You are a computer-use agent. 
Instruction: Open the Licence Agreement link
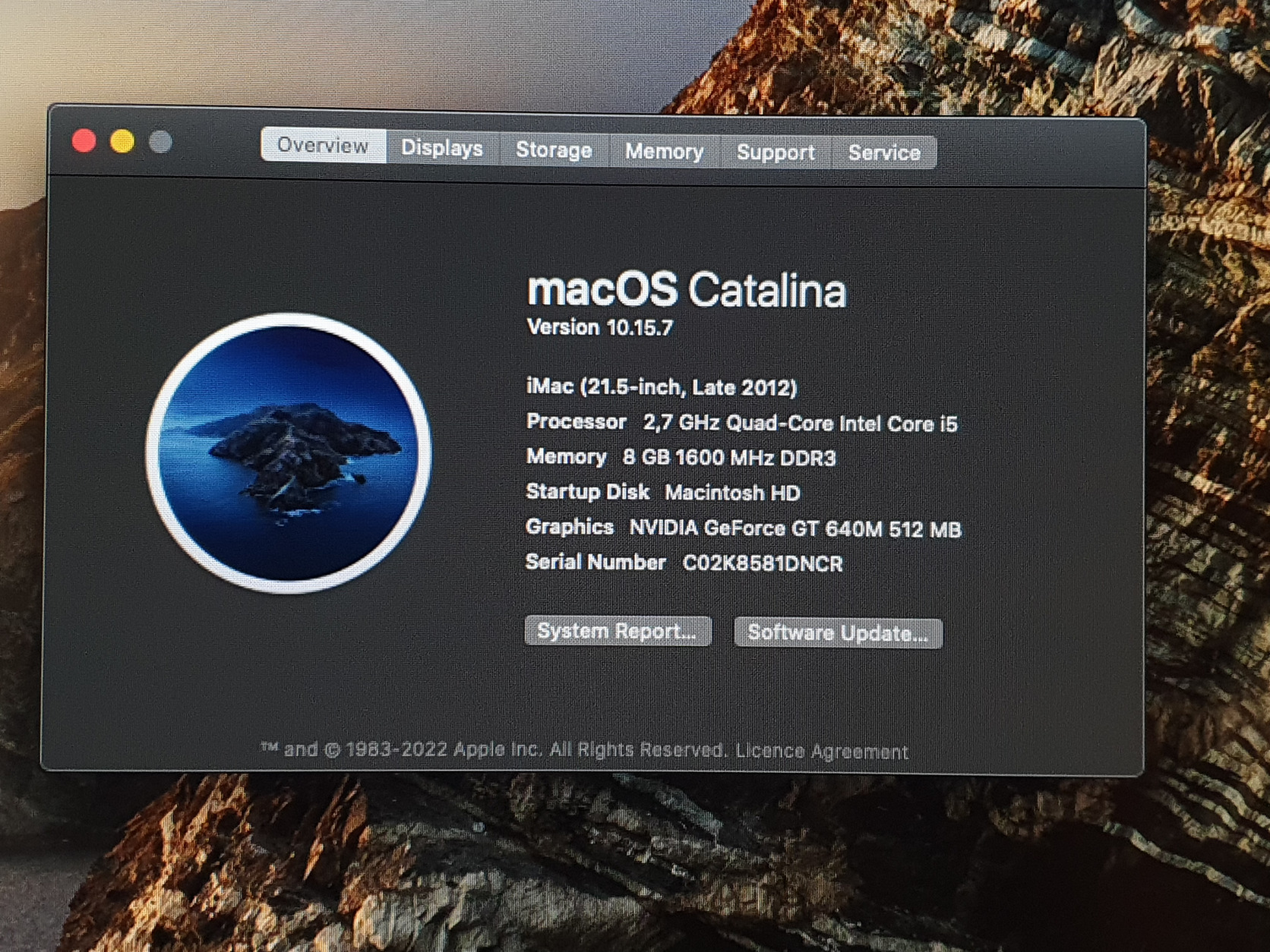[822, 751]
